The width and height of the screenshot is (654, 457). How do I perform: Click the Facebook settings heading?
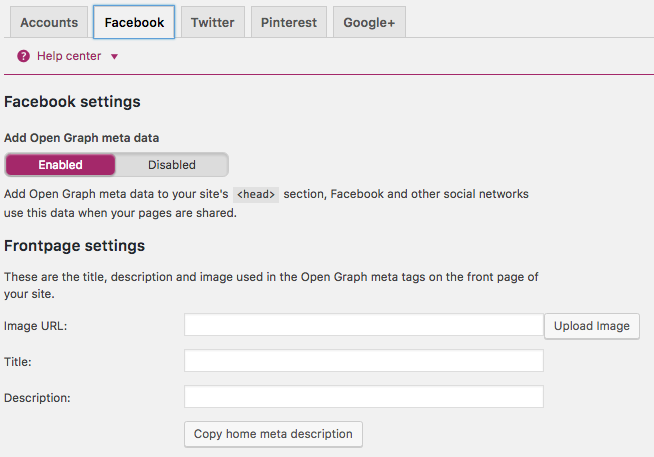tap(72, 102)
